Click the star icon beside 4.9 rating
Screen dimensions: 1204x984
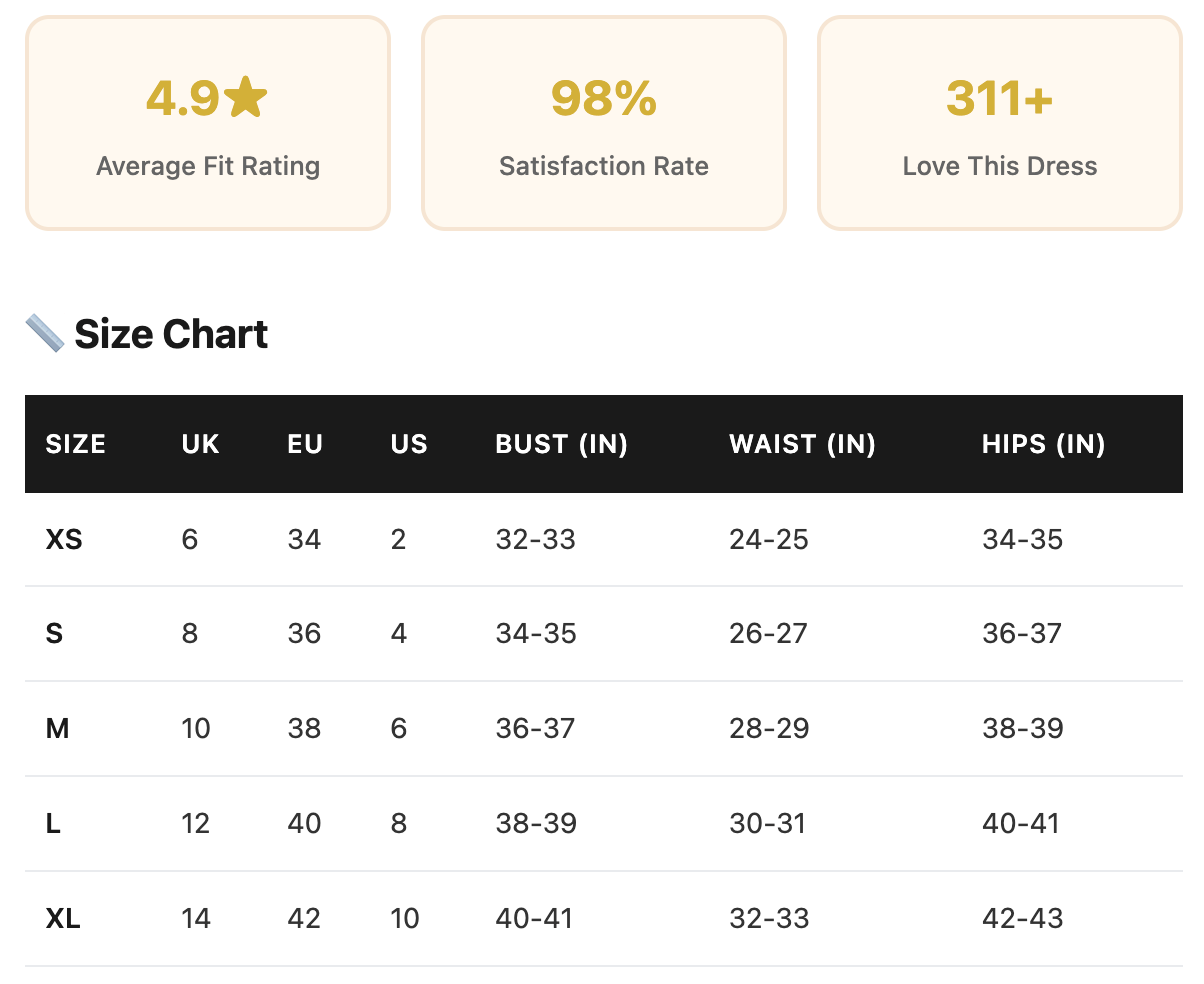tap(246, 98)
